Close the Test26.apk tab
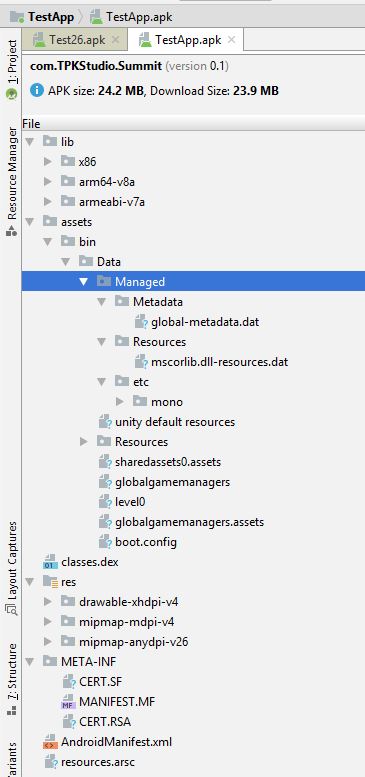Viewport: 365px width, 777px height. click(115, 40)
